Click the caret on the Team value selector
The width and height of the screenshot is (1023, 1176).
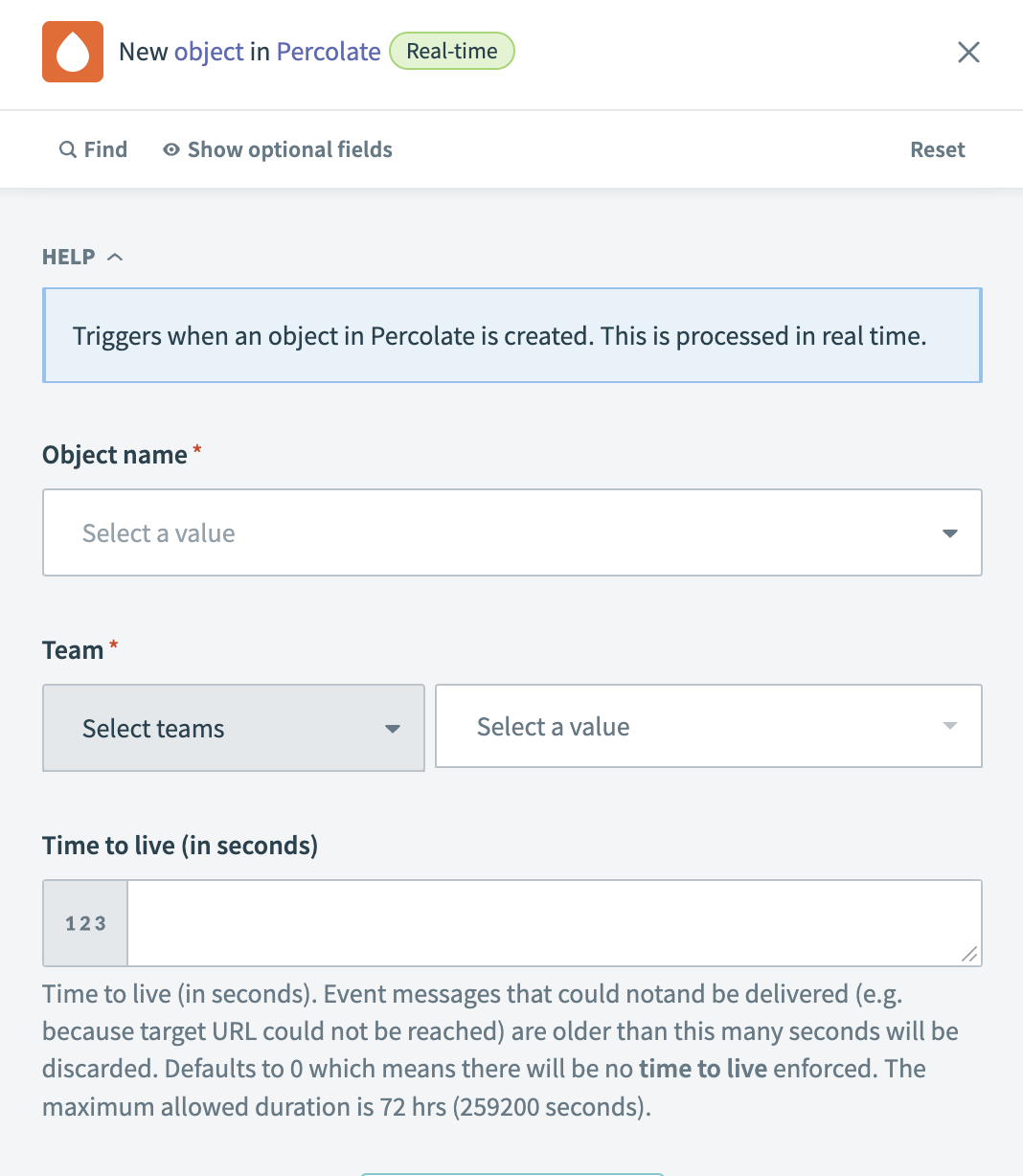click(x=949, y=726)
